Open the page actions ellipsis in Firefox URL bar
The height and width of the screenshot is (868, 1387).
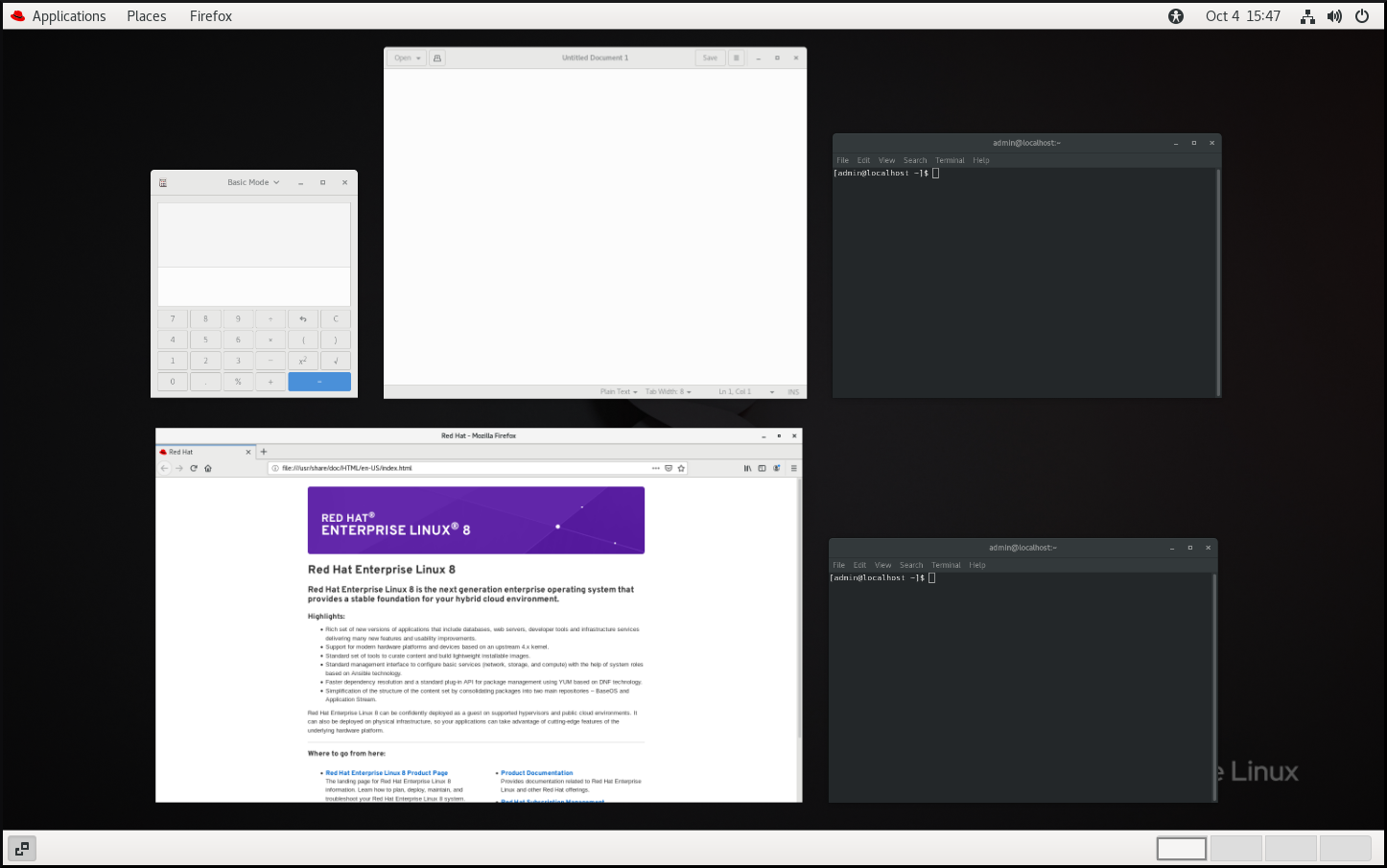(656, 469)
